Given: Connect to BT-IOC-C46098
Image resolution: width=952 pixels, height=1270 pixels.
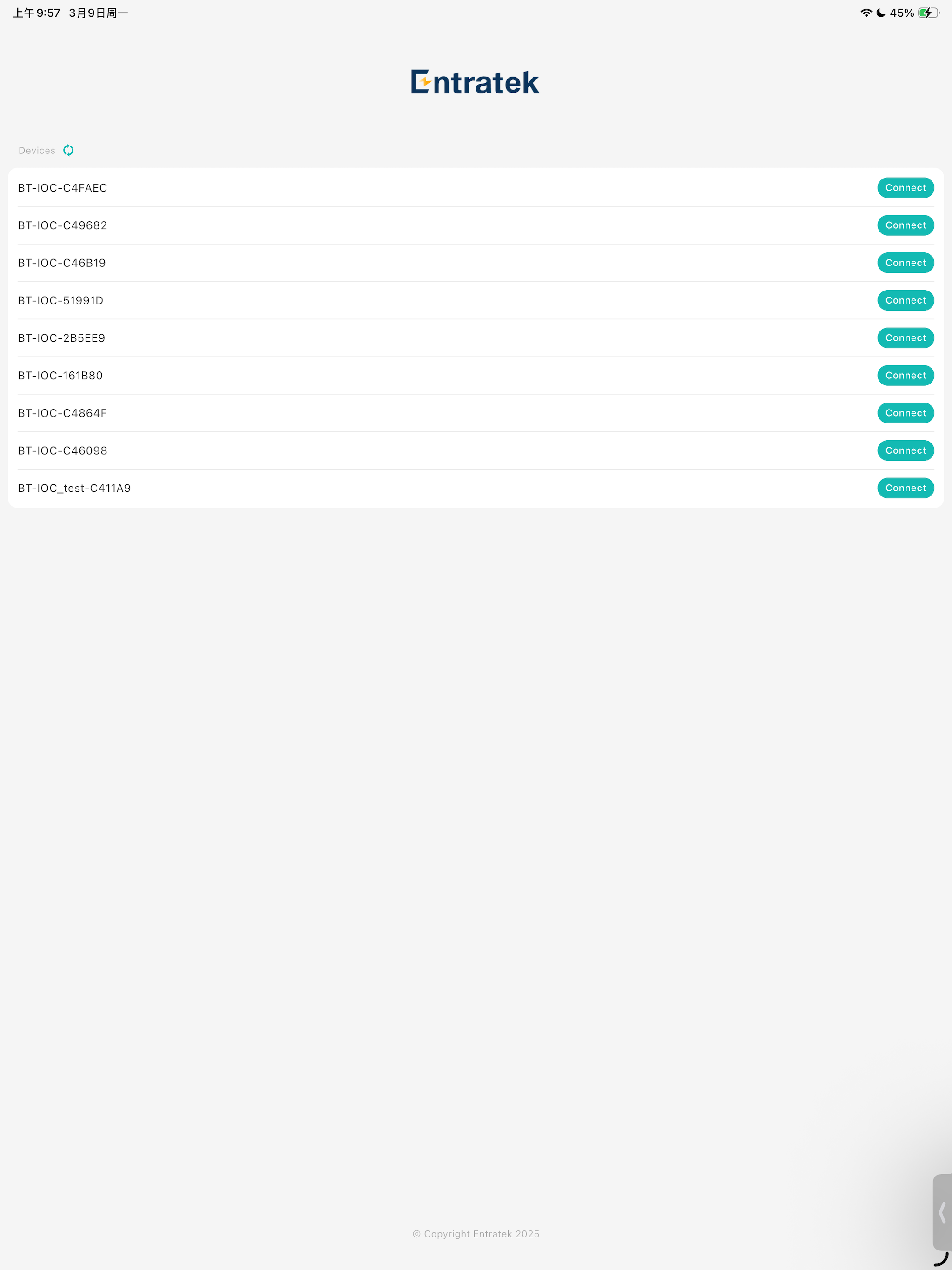Looking at the screenshot, I should (905, 451).
